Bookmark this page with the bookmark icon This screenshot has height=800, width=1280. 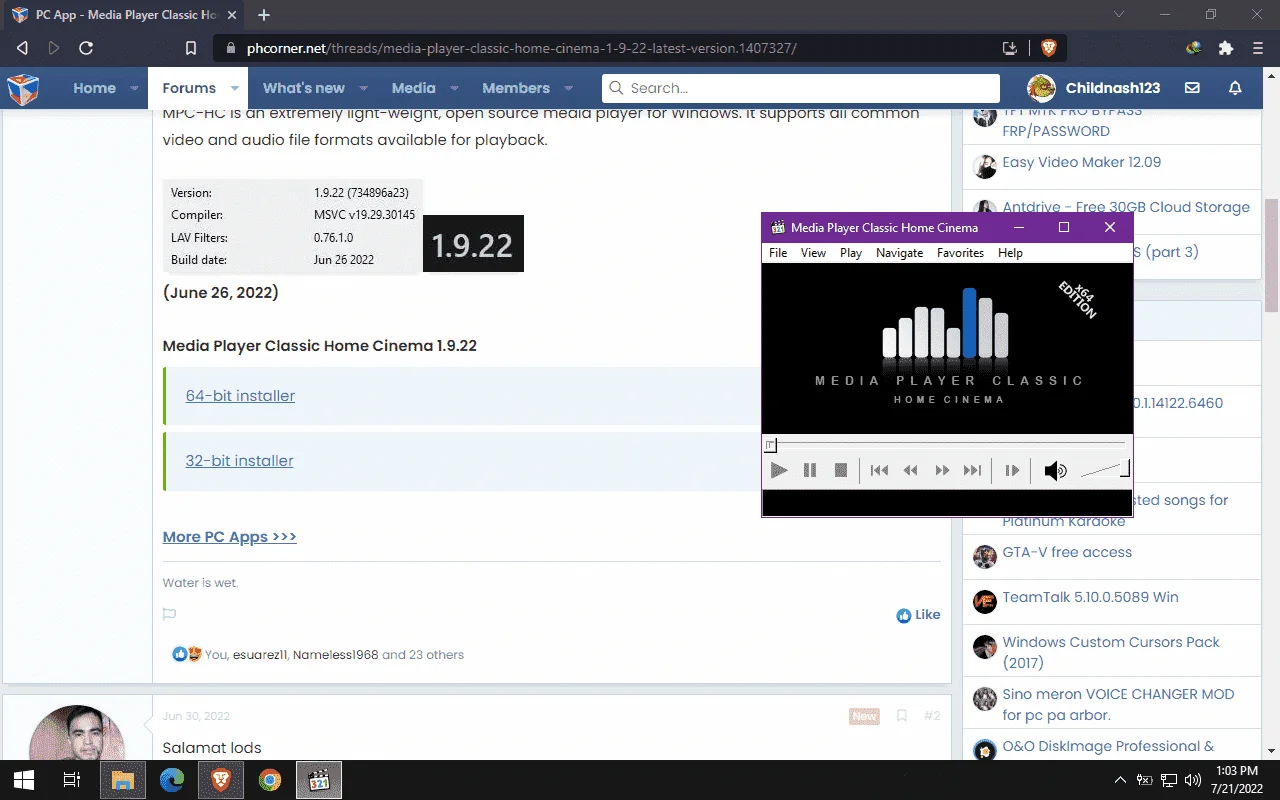coord(191,48)
